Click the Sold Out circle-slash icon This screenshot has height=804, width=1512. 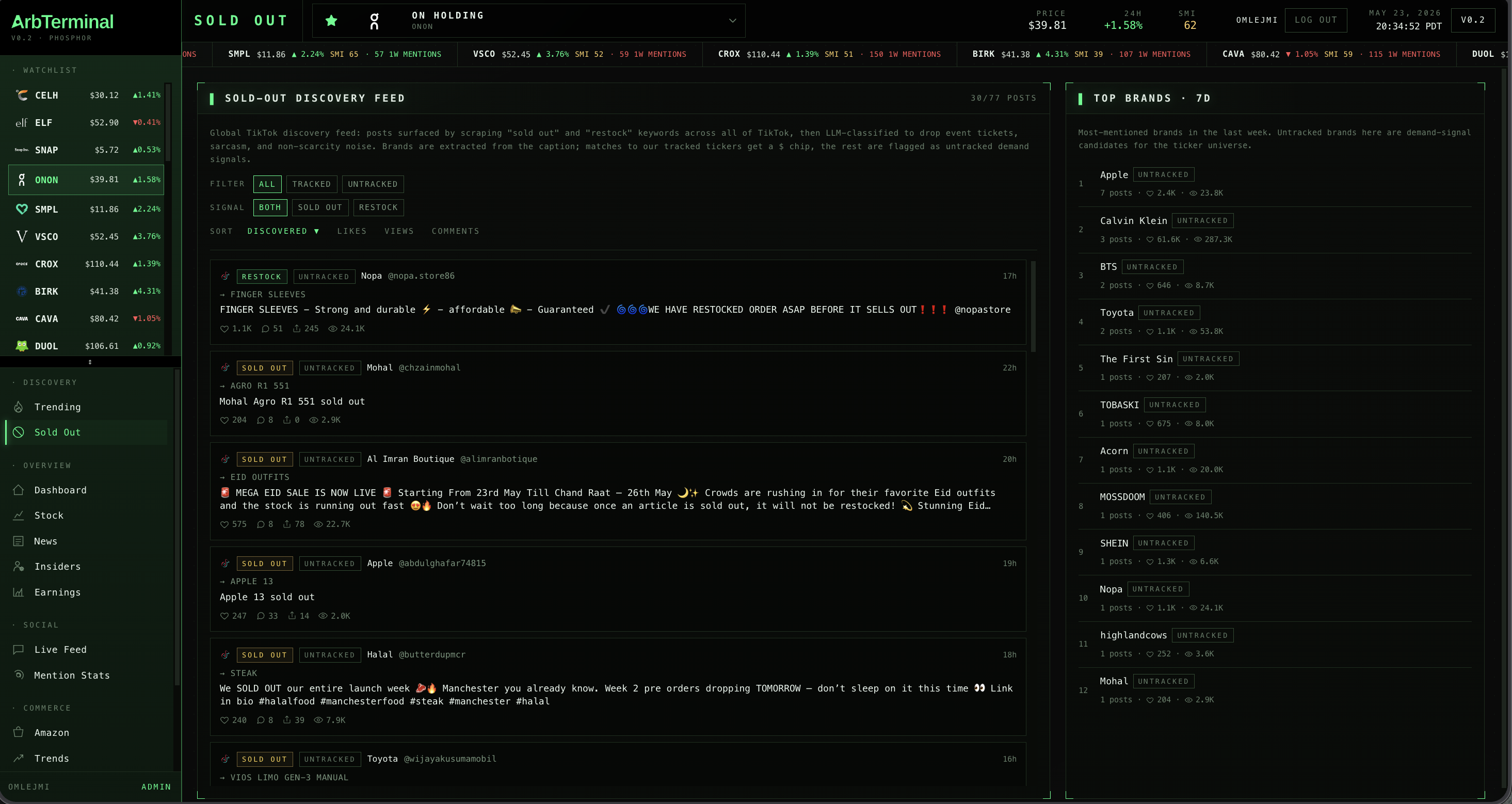(18, 432)
